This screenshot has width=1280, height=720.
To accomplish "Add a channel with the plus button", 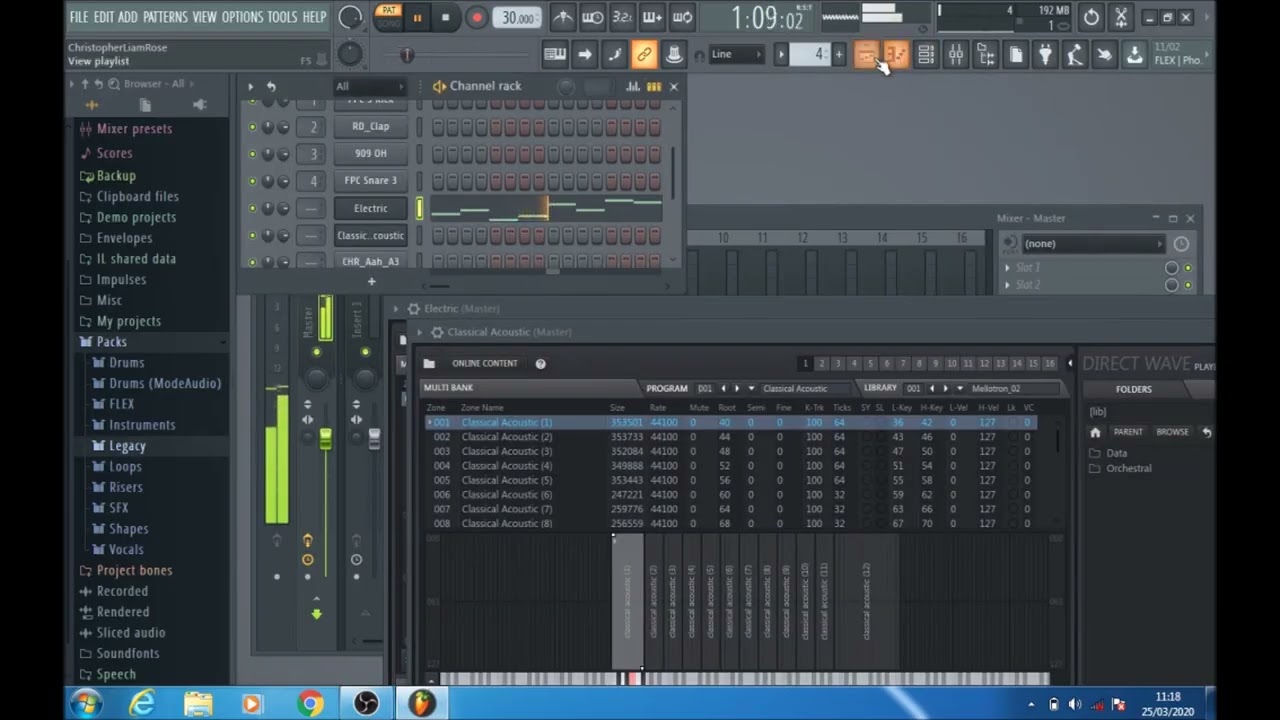I will tap(371, 282).
